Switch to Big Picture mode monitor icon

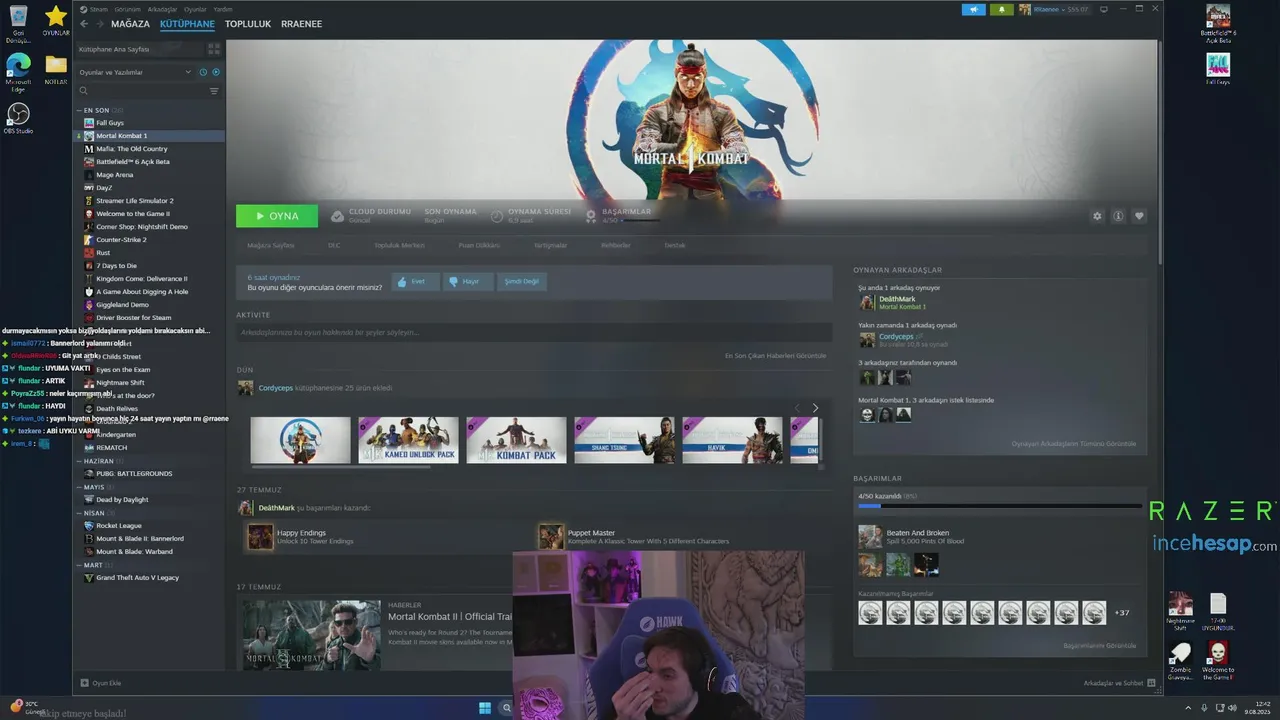click(x=1103, y=9)
